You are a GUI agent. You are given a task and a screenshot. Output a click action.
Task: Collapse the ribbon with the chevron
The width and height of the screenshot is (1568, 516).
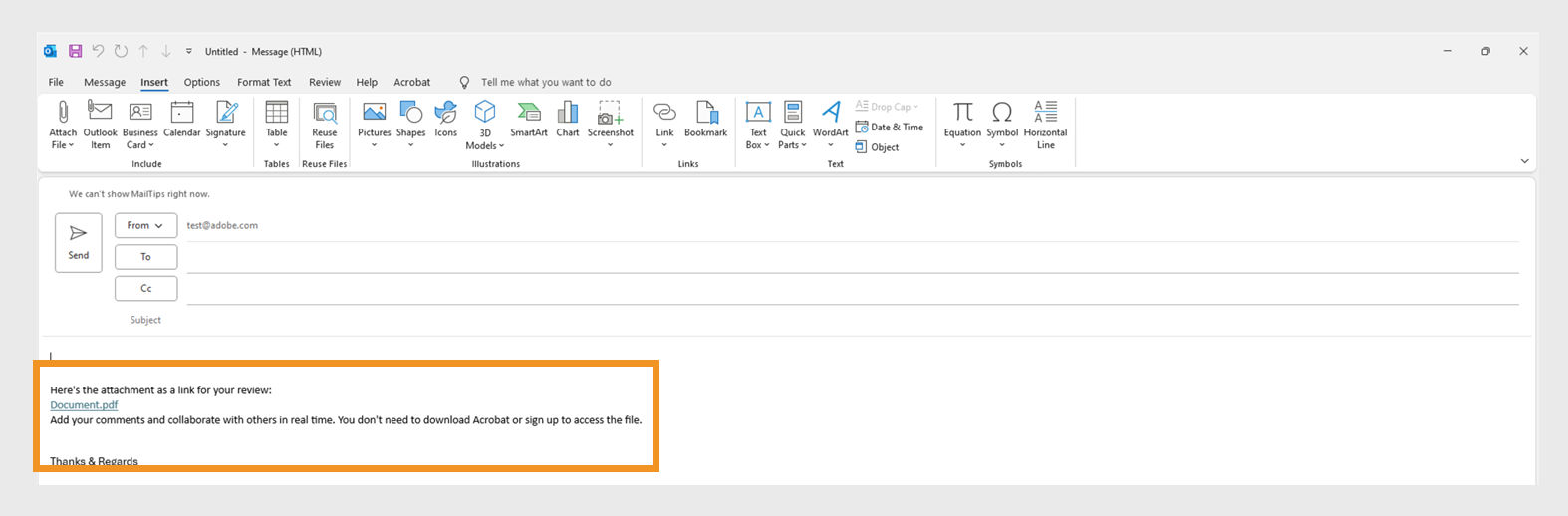[x=1524, y=161]
